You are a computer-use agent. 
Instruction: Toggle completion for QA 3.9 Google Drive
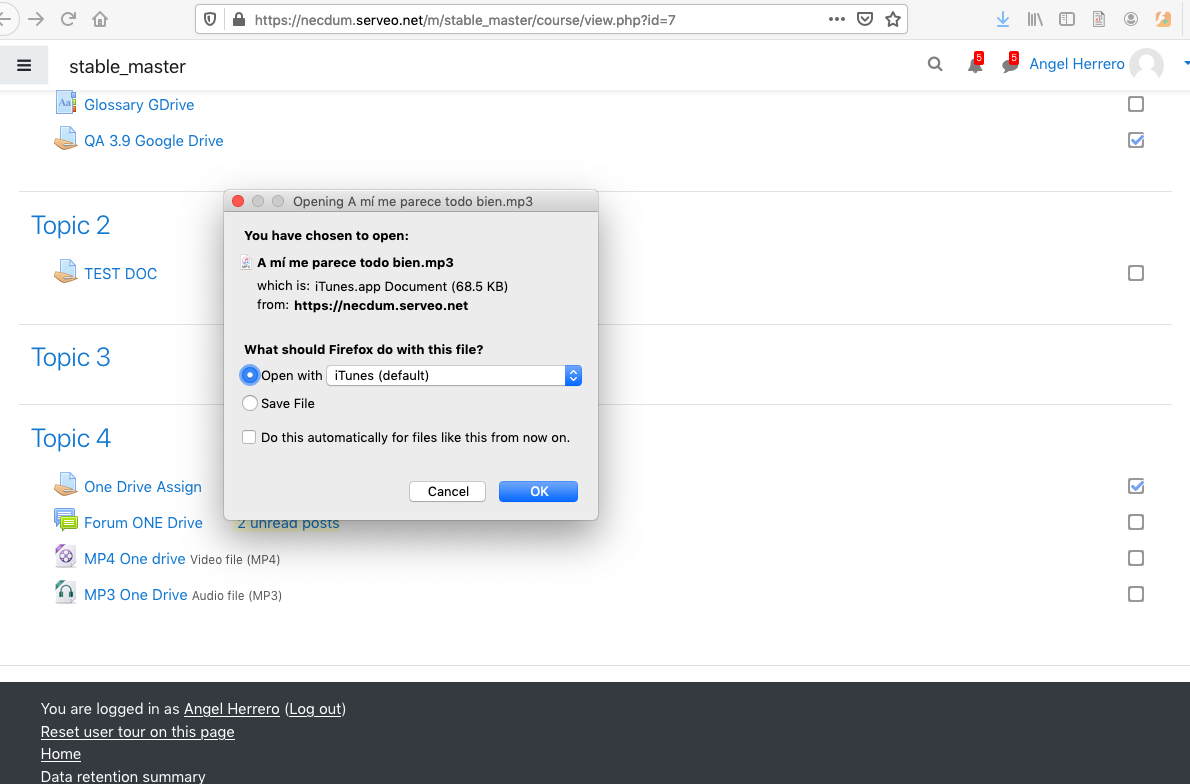[x=1135, y=140]
